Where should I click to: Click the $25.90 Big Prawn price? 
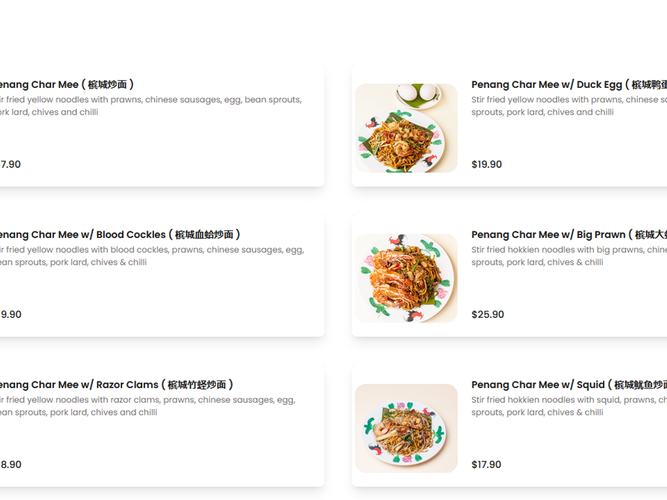click(487, 315)
